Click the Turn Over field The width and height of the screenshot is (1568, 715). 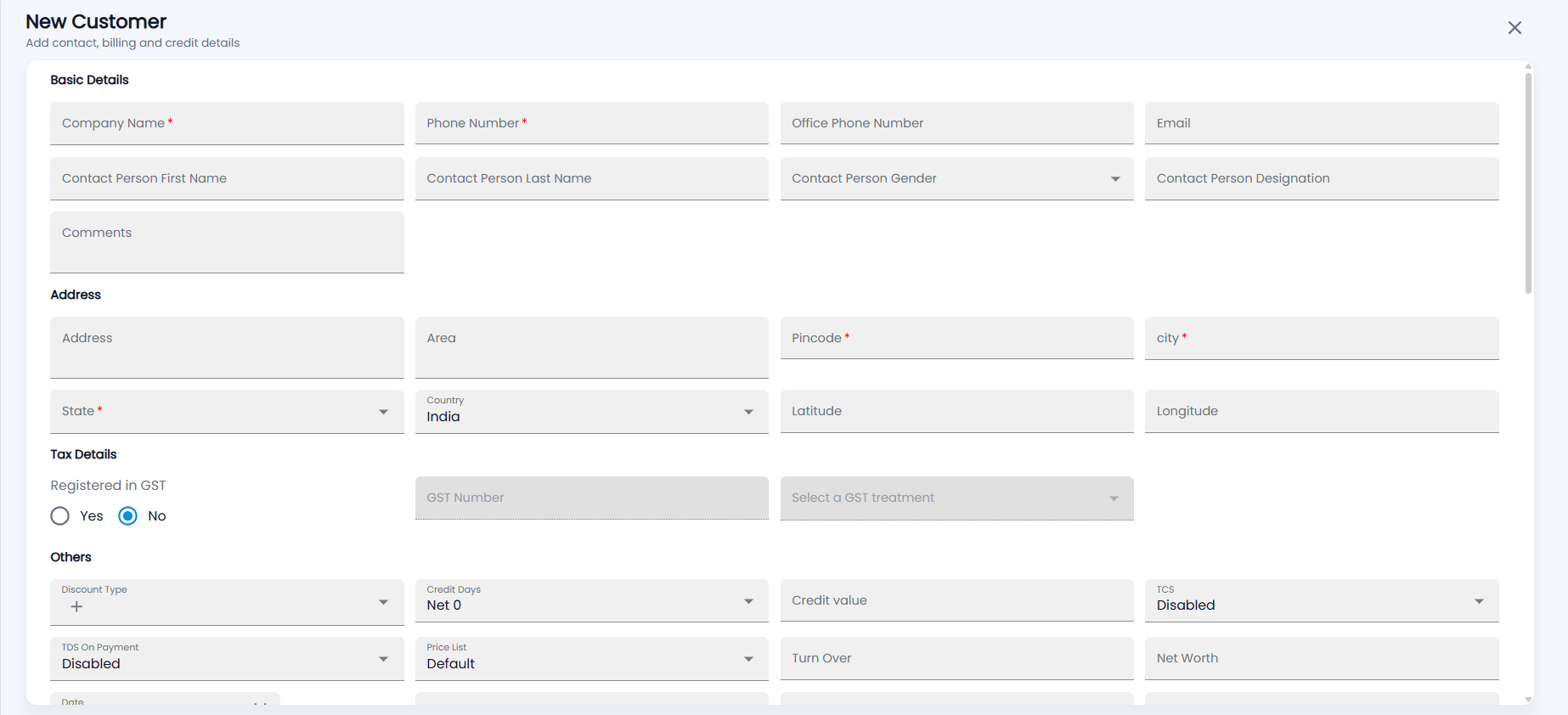pos(956,659)
